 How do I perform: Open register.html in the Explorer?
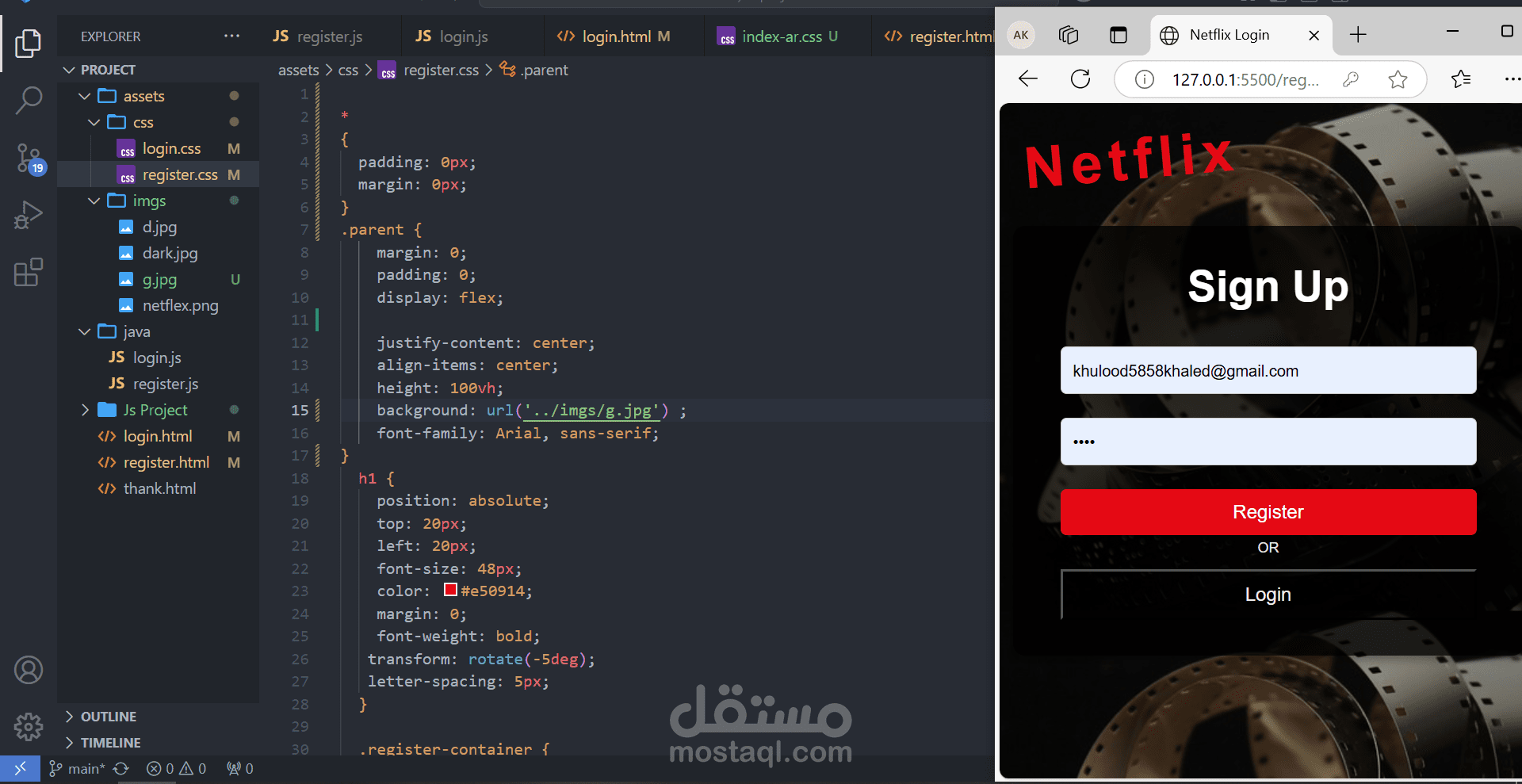pyautogui.click(x=159, y=462)
